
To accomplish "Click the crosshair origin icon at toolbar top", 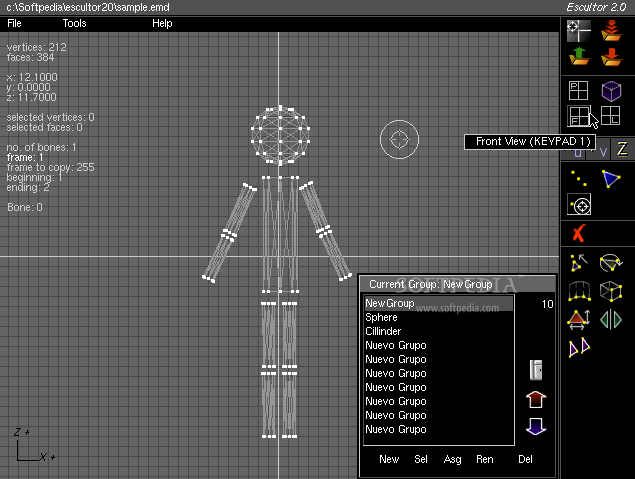I will pyautogui.click(x=578, y=30).
